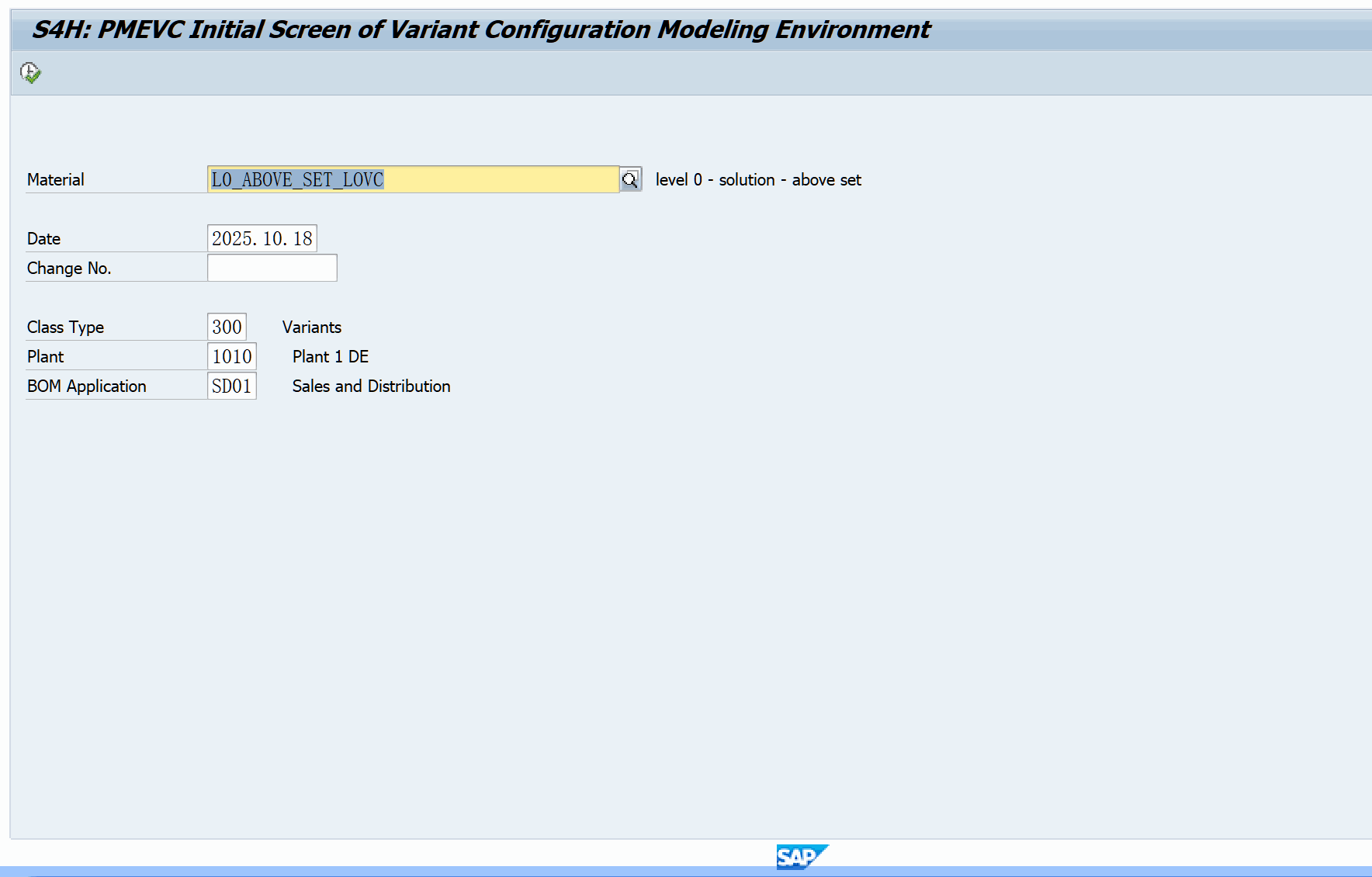Click the BOM Application field SD01
Image resolution: width=1372 pixels, height=877 pixels.
coord(232,386)
